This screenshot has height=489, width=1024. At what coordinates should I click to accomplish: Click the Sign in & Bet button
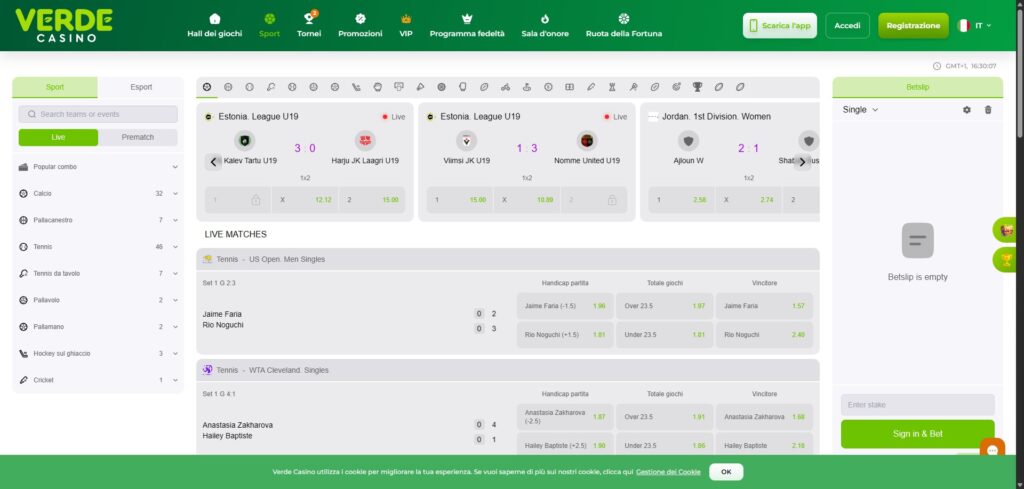(x=918, y=434)
